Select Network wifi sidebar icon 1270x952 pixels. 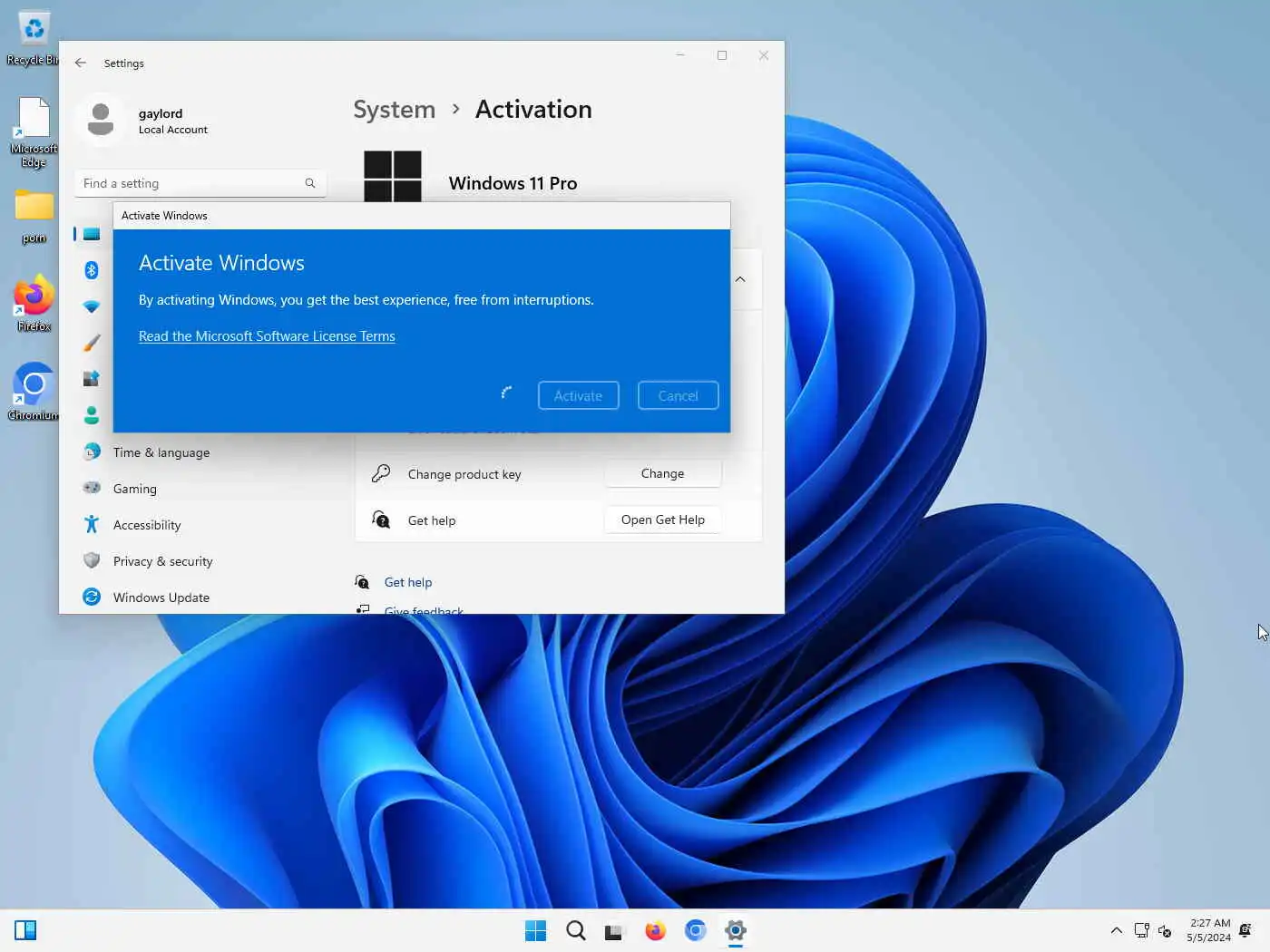point(92,306)
